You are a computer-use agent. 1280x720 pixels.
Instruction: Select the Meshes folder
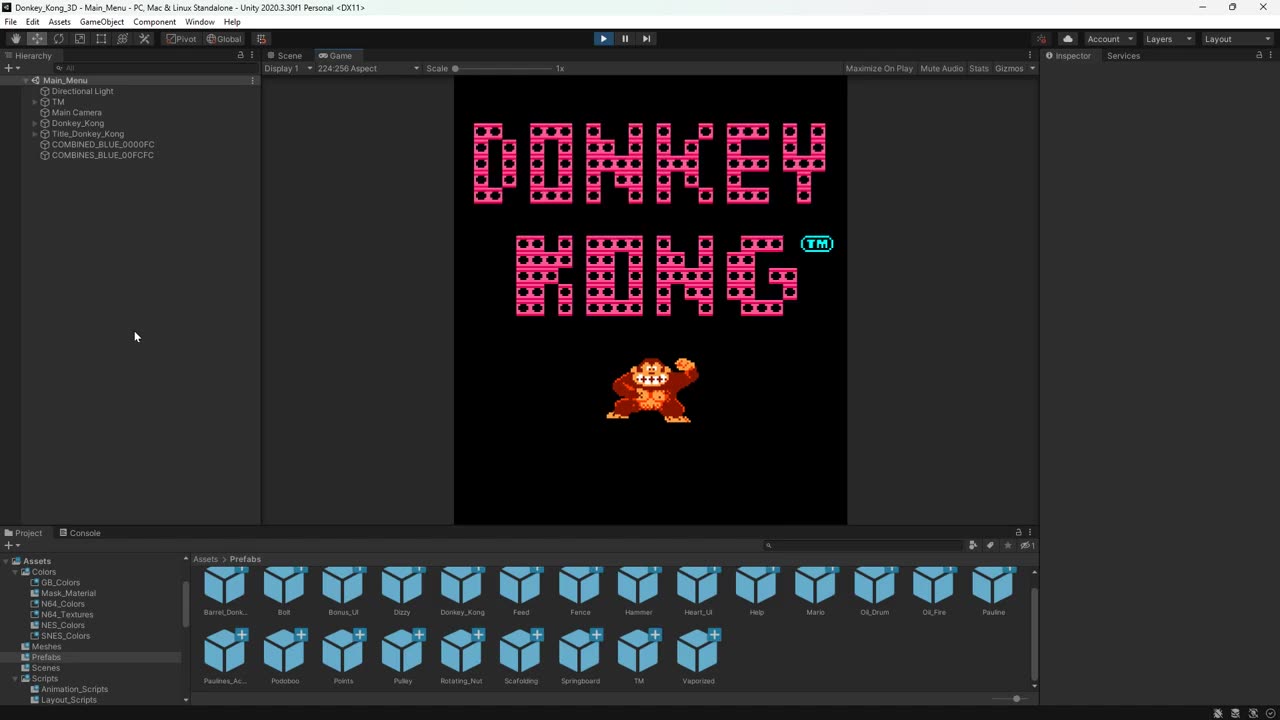pyautogui.click(x=46, y=647)
